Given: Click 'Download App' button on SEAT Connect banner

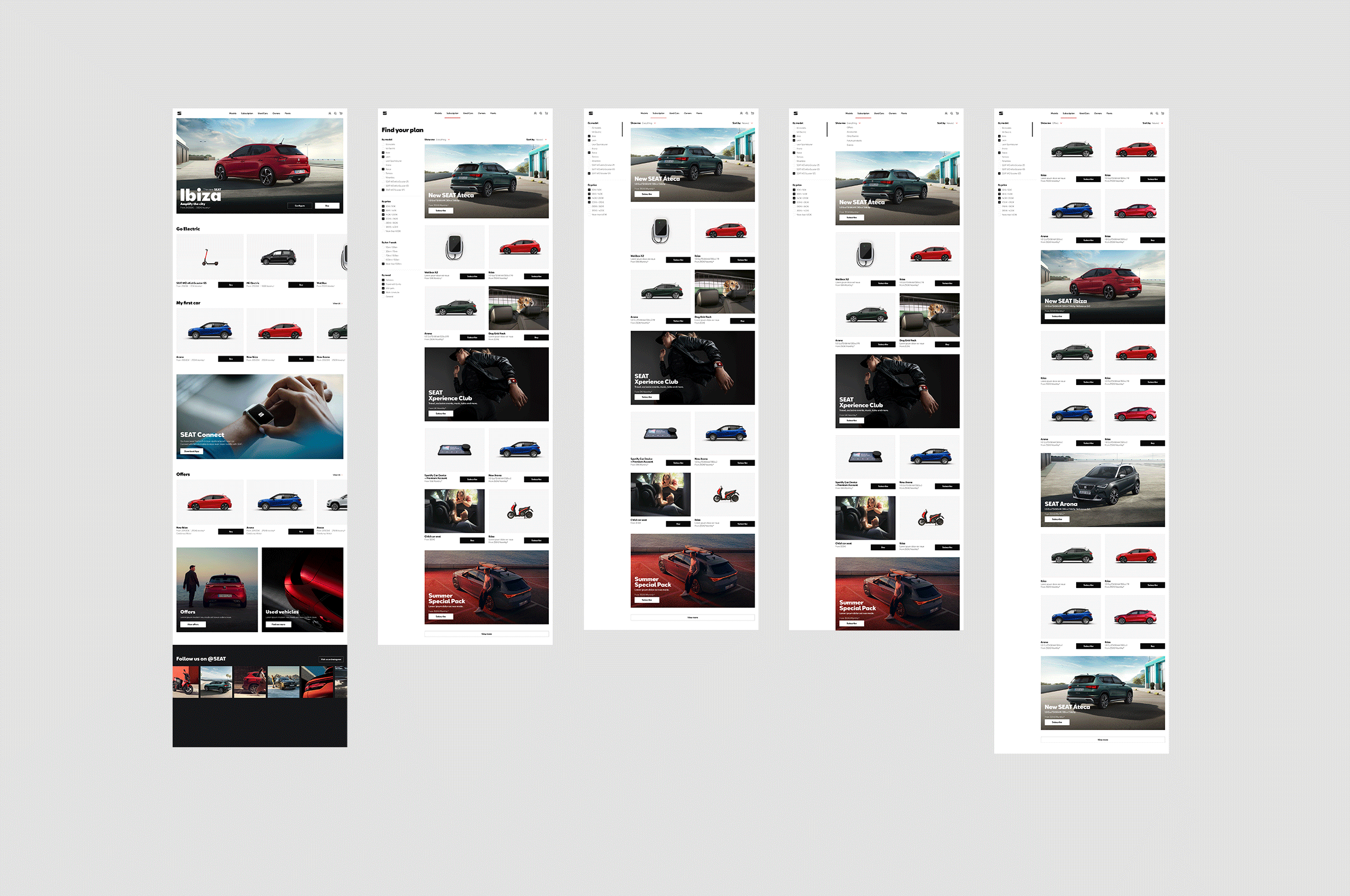Looking at the screenshot, I should (x=191, y=451).
